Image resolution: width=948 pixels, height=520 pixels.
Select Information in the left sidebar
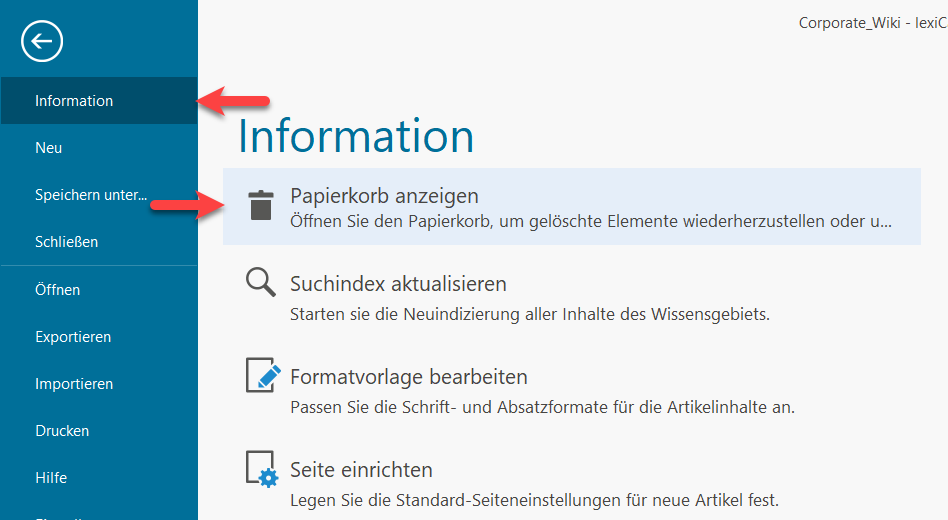pos(74,100)
